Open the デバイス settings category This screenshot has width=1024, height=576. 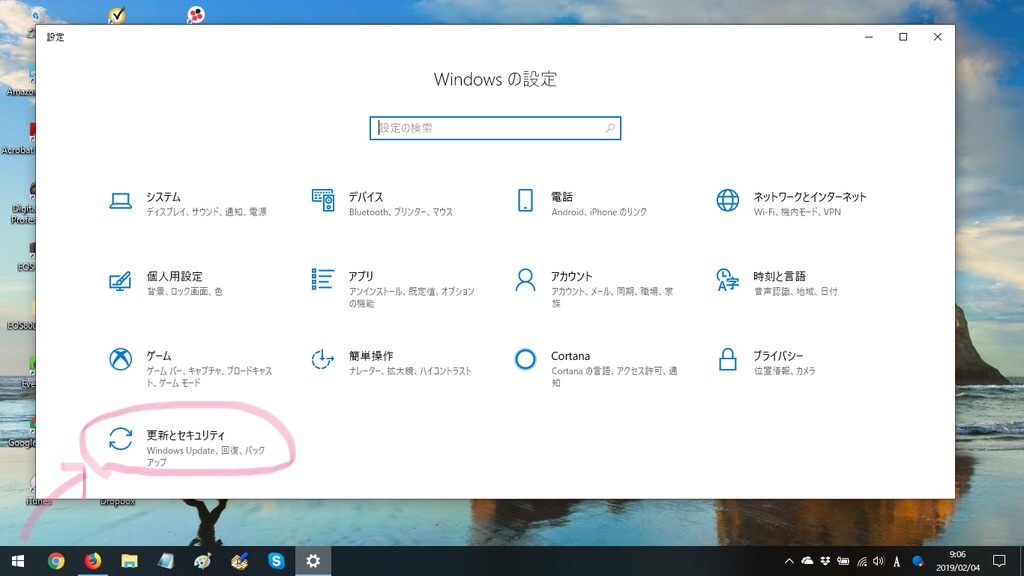(383, 203)
